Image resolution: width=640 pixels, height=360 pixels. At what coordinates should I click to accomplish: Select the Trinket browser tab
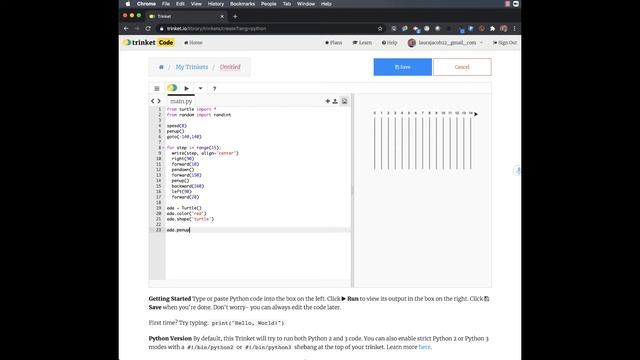pyautogui.click(x=186, y=16)
